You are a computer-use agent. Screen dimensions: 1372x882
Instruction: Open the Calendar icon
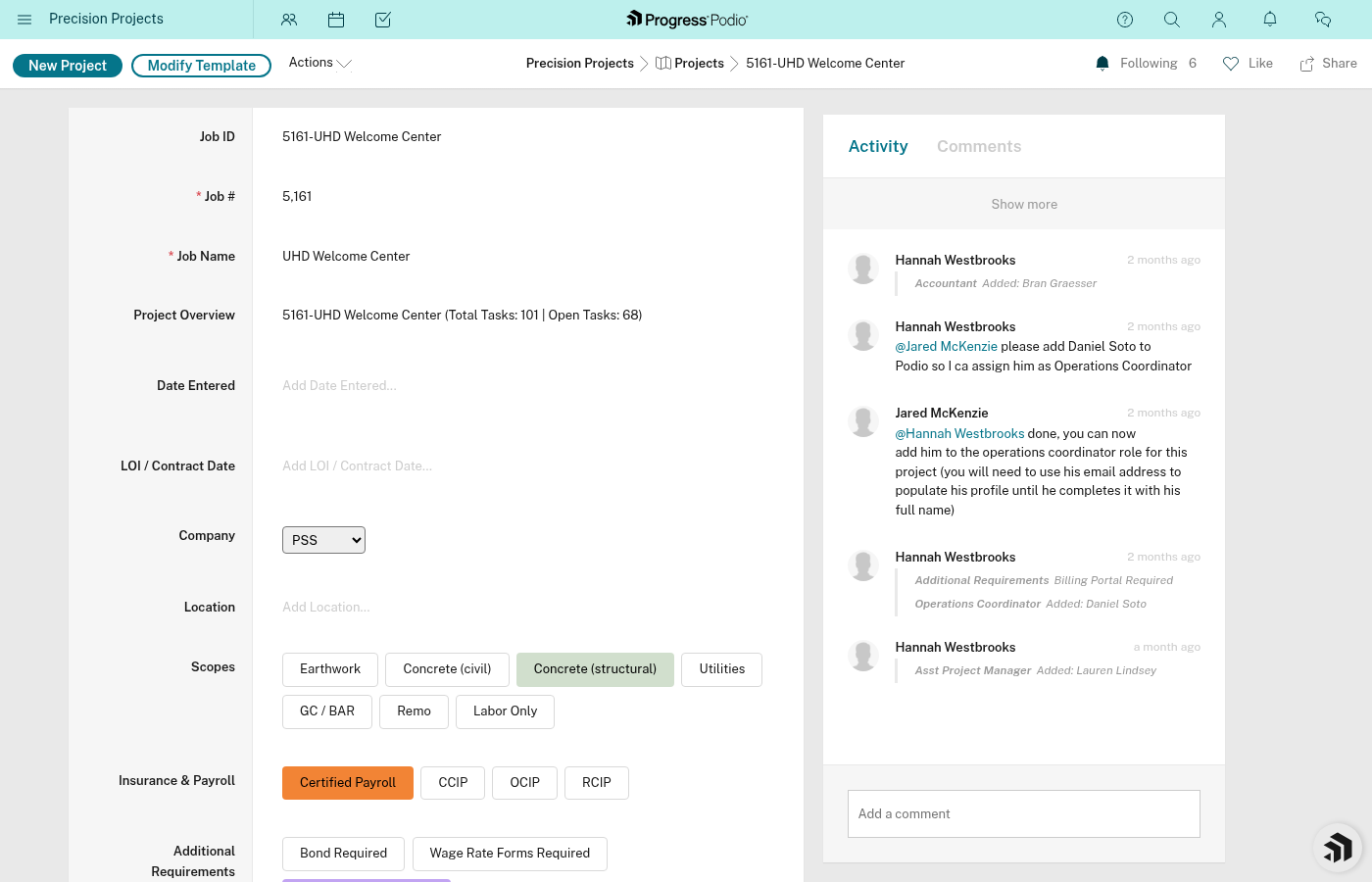point(336,19)
